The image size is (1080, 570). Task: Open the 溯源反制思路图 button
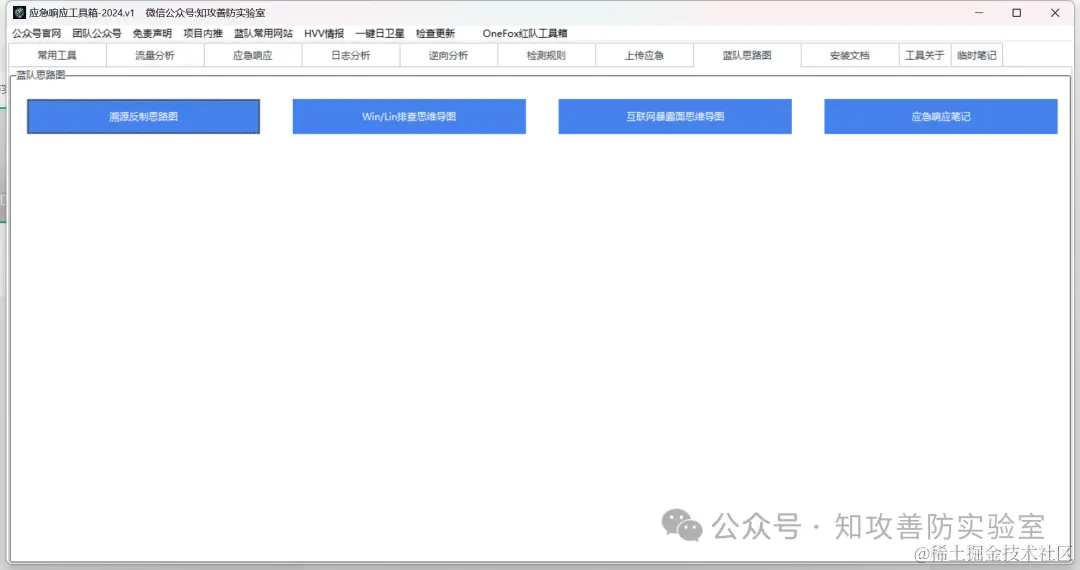[143, 116]
